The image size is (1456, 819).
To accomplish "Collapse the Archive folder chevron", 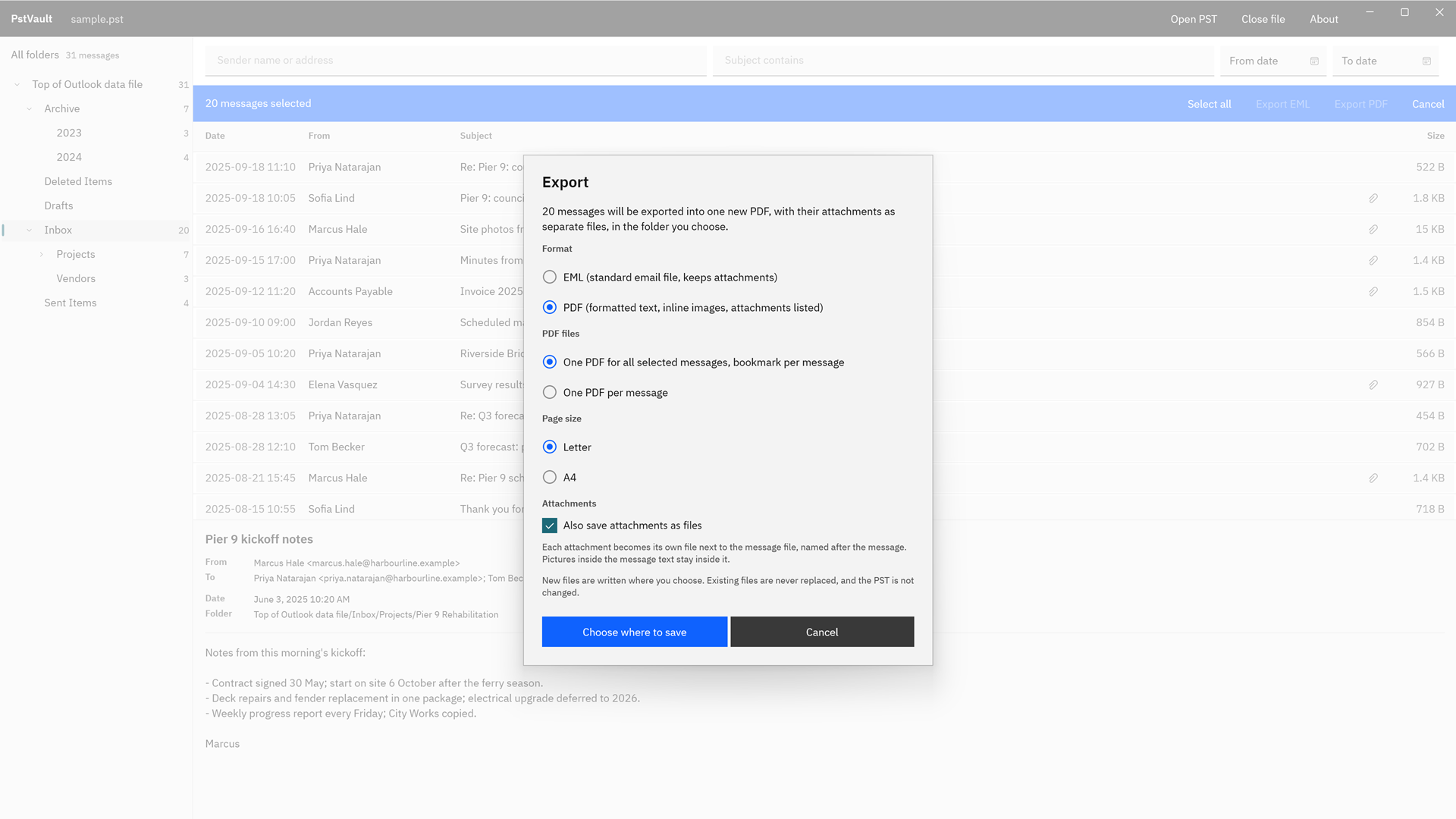I will coord(30,109).
